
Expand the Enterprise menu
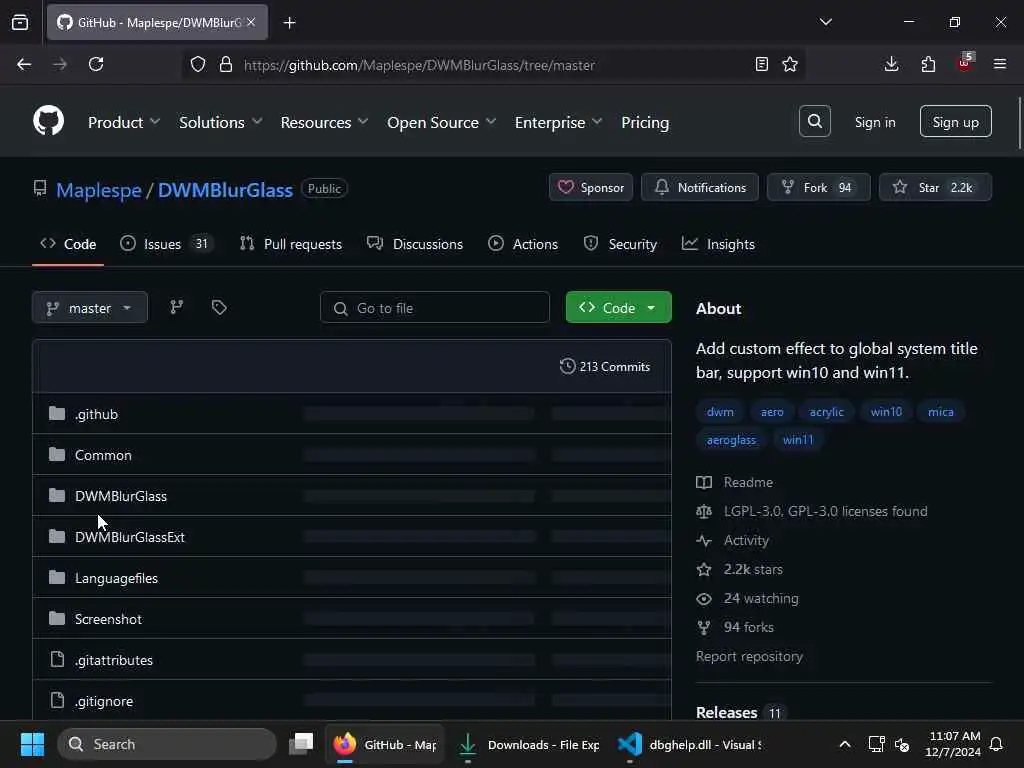point(558,122)
